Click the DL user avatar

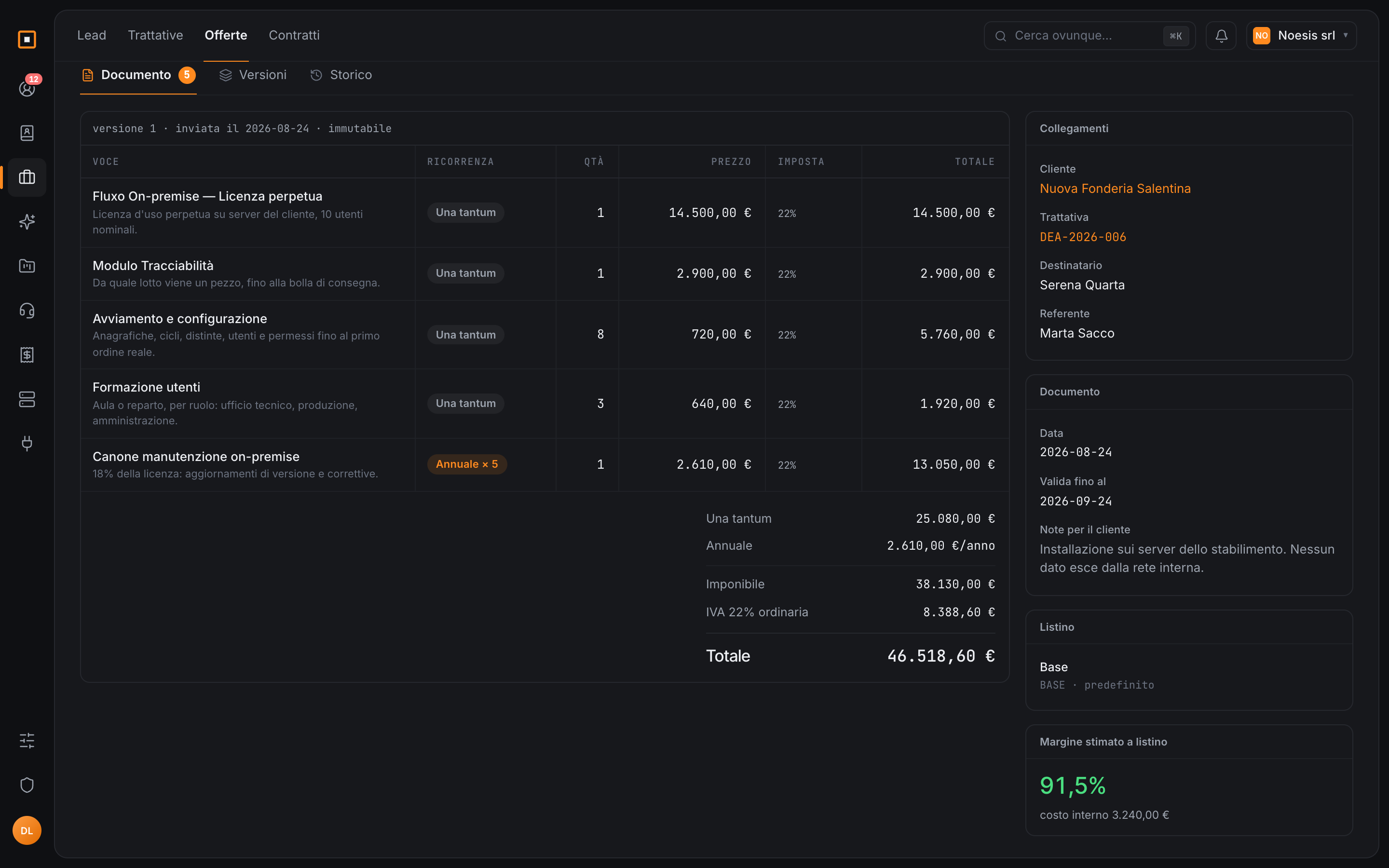click(x=27, y=830)
